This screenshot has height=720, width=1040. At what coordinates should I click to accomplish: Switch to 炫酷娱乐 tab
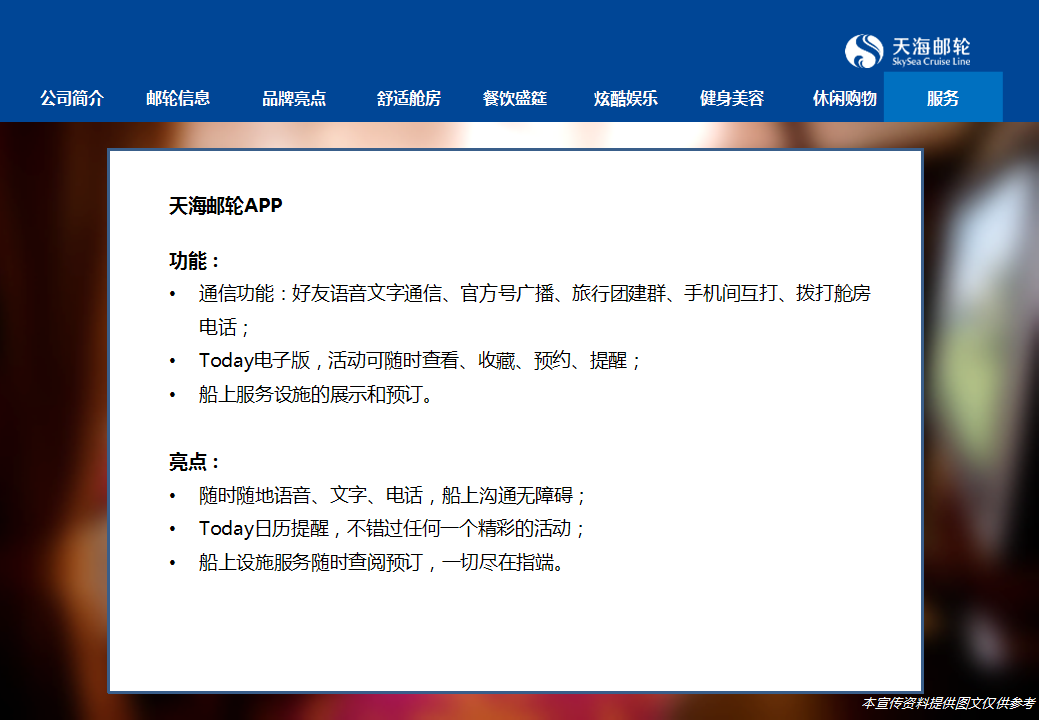(625, 98)
